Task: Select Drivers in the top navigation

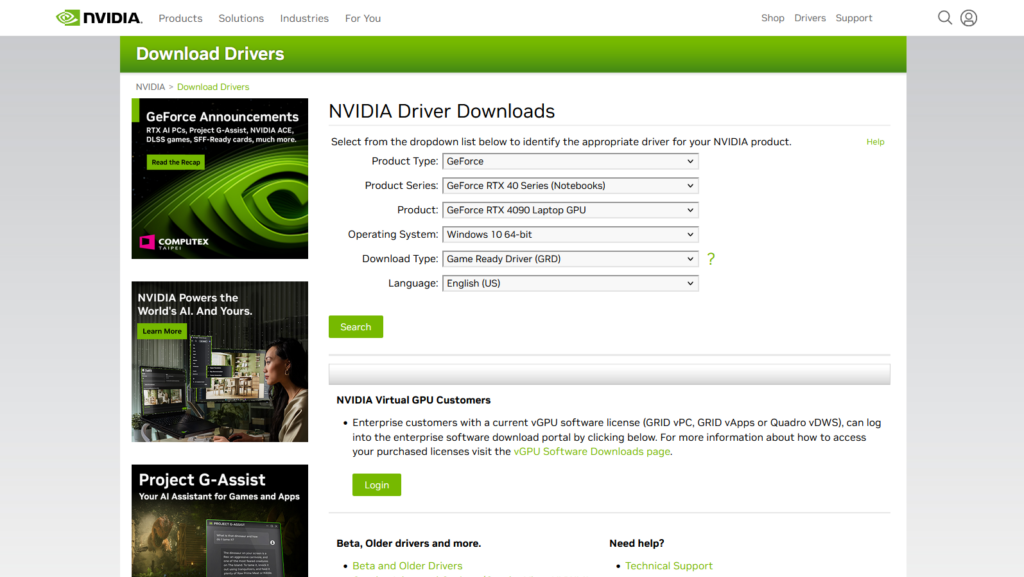Action: (810, 17)
